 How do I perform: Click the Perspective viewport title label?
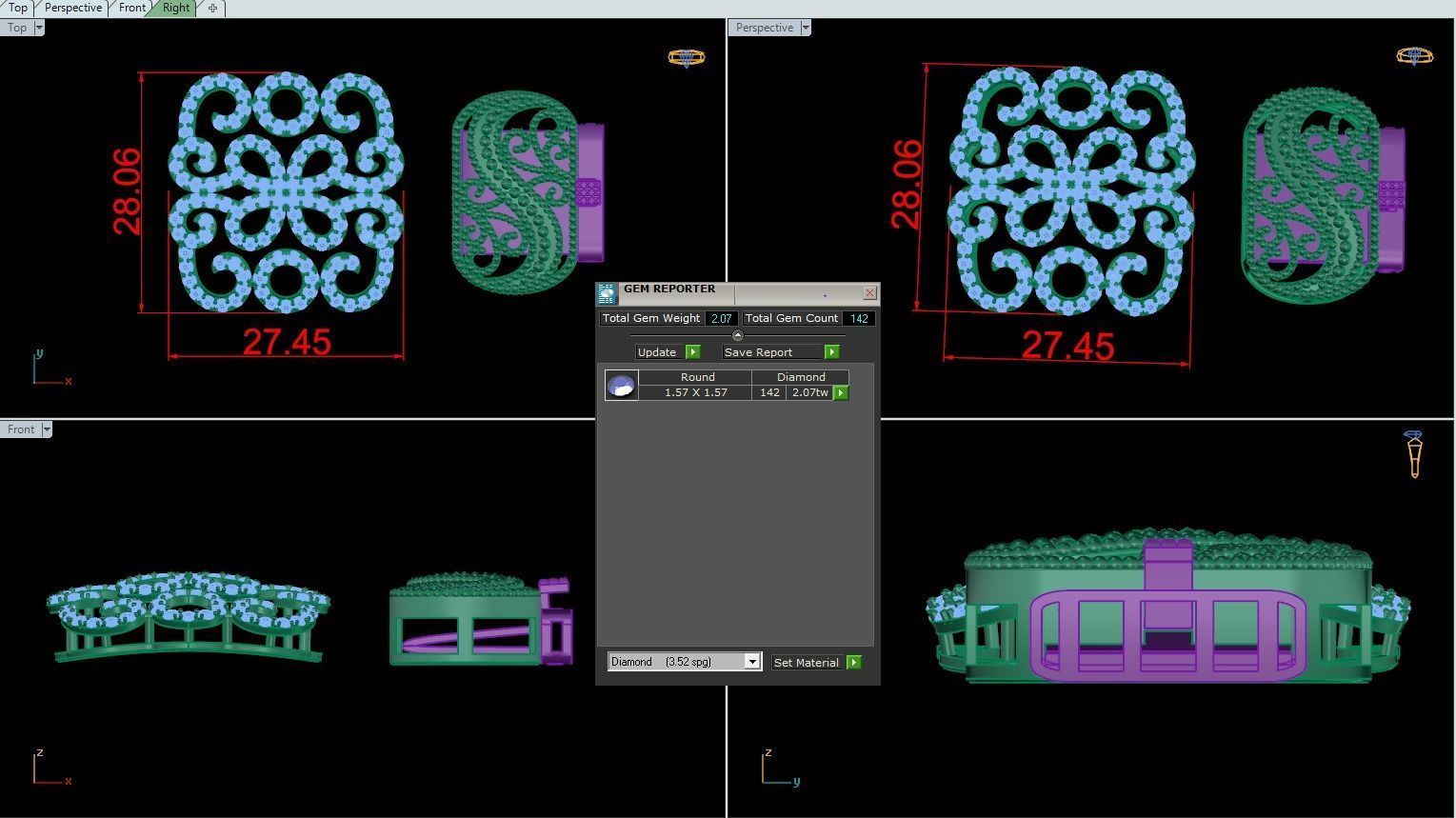765,28
